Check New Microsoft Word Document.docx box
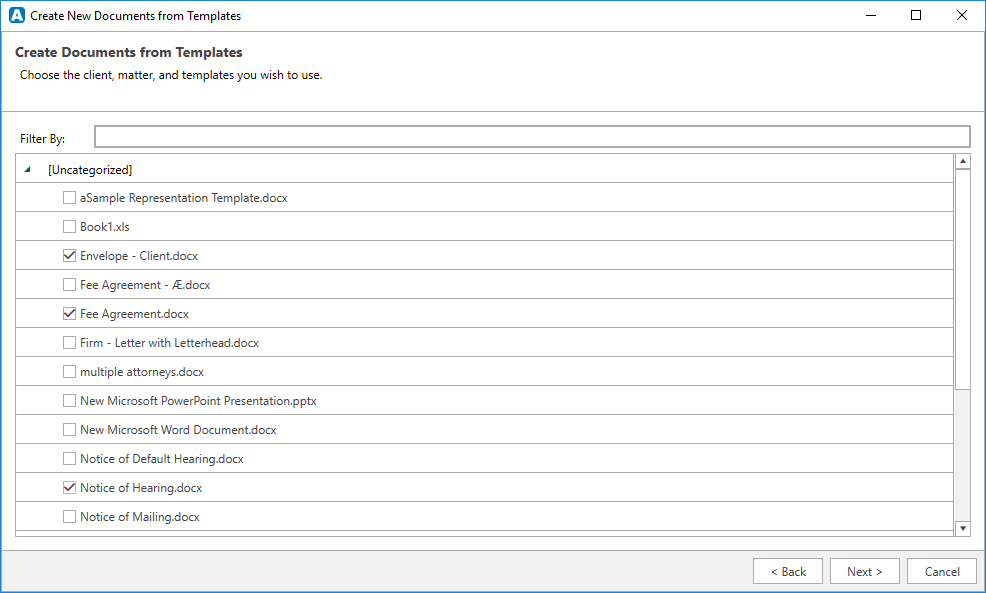The image size is (986, 593). [69, 430]
